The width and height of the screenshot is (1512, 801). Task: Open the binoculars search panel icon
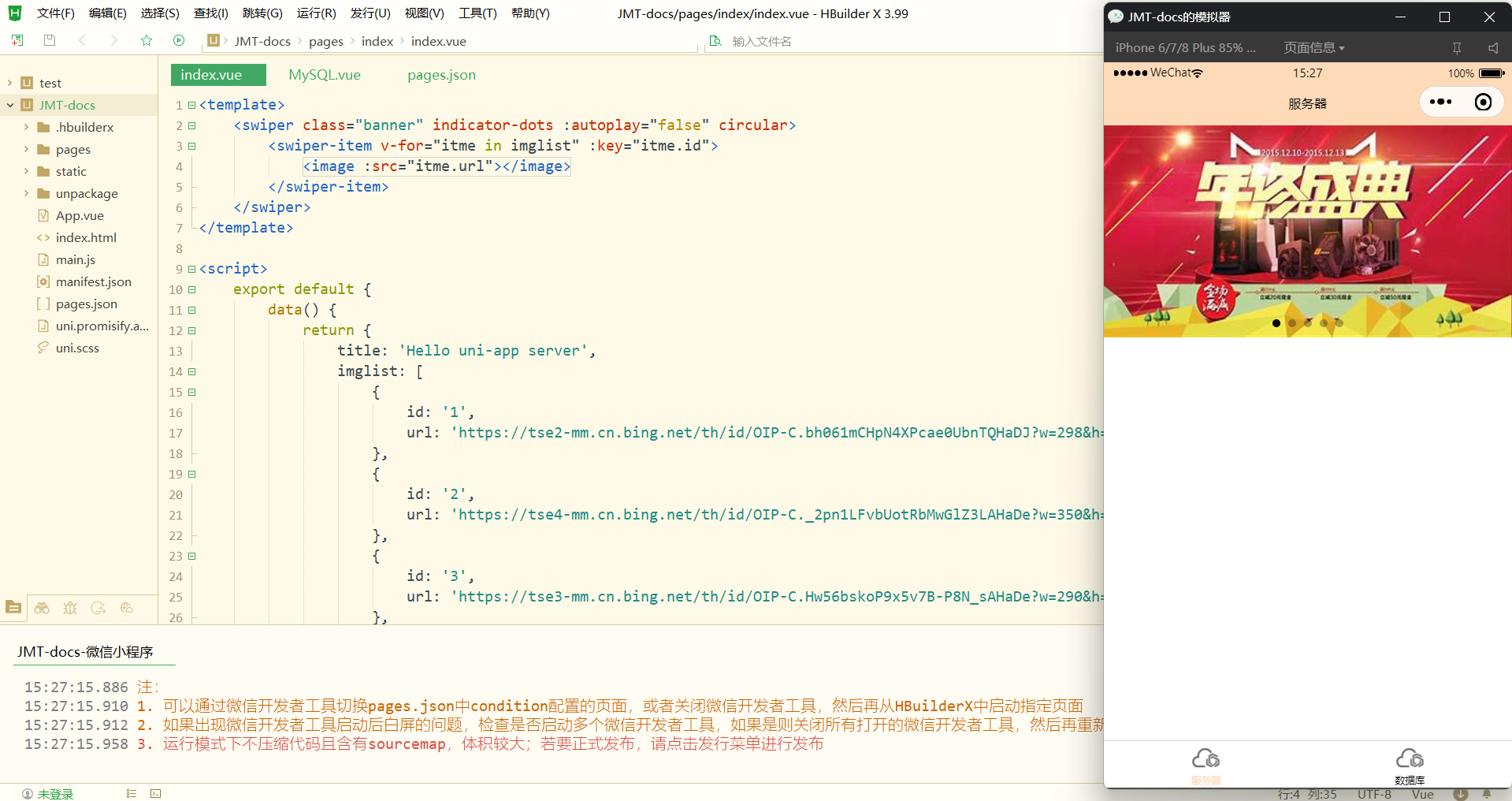[x=42, y=608]
